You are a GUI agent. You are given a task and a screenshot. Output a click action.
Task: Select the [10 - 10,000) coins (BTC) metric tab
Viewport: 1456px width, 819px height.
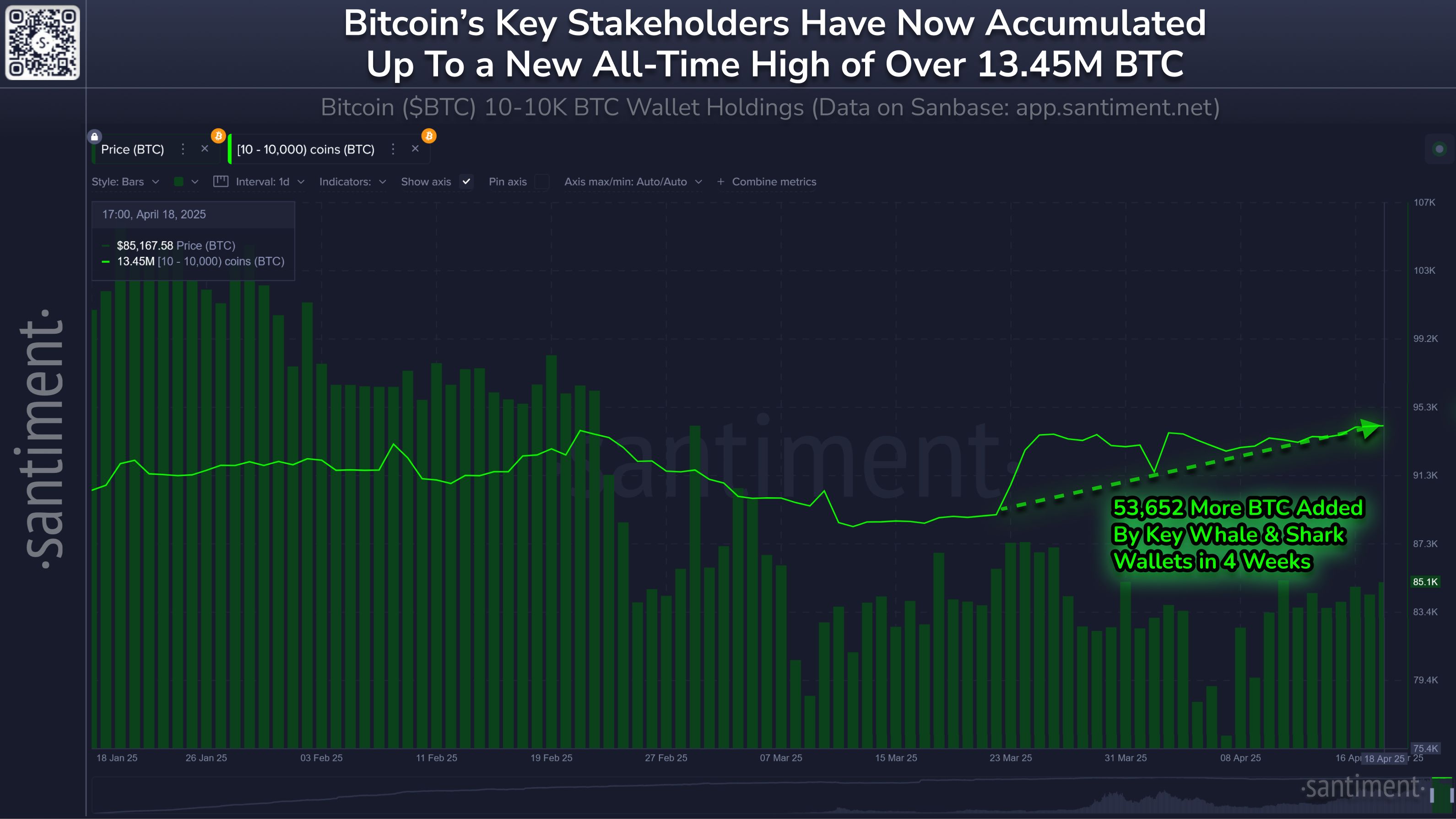click(305, 149)
